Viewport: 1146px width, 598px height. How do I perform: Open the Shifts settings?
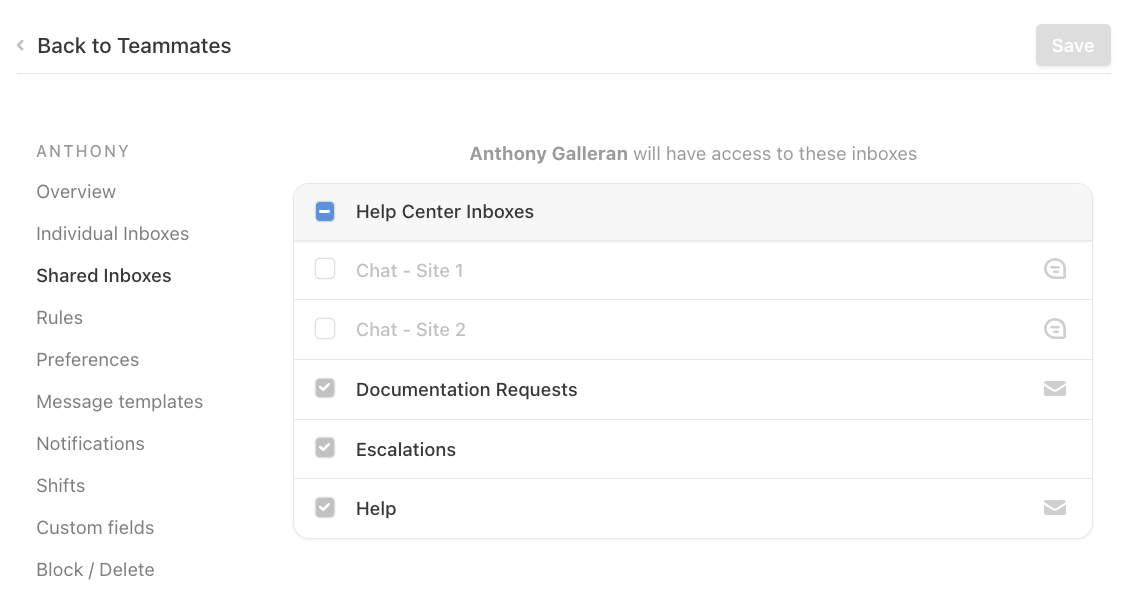(61, 485)
